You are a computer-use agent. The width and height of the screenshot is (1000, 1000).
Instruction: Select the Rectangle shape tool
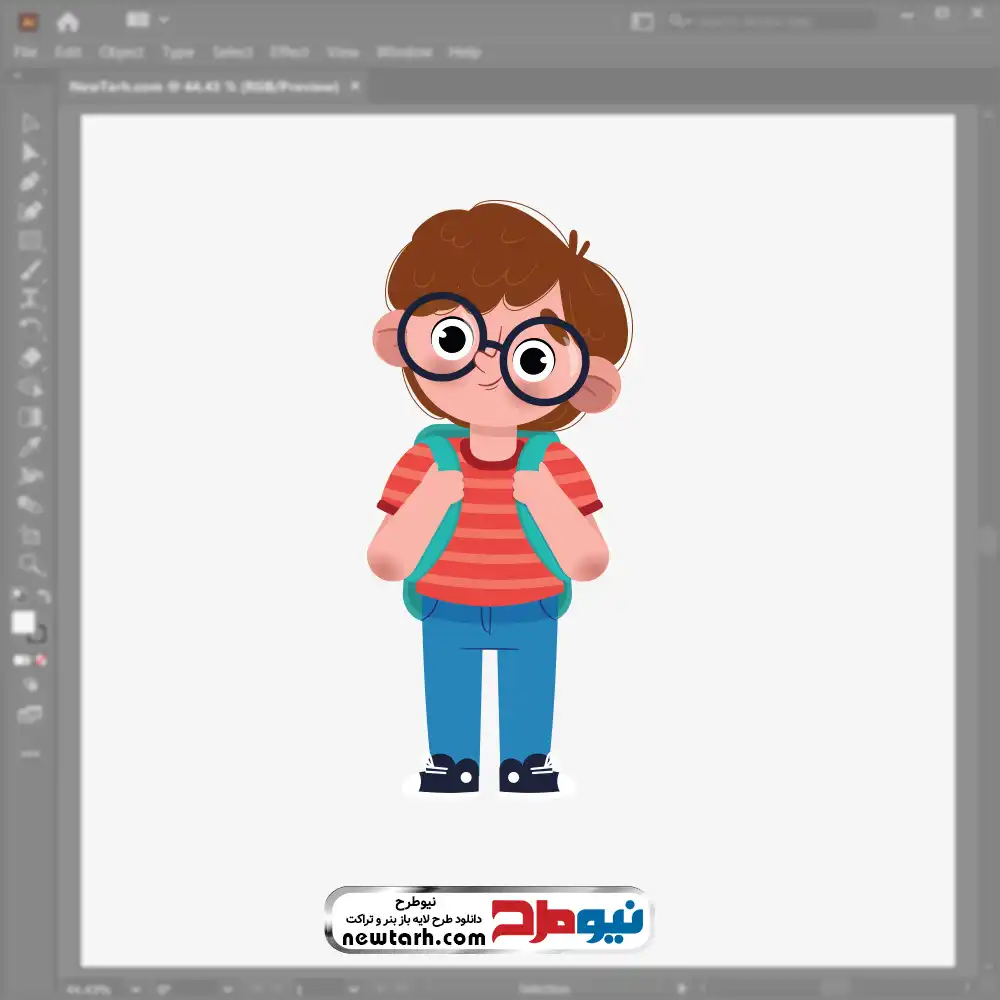(30, 240)
